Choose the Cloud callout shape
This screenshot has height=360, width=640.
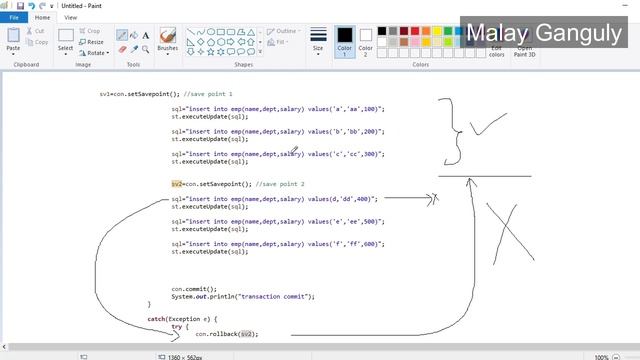(x=251, y=52)
